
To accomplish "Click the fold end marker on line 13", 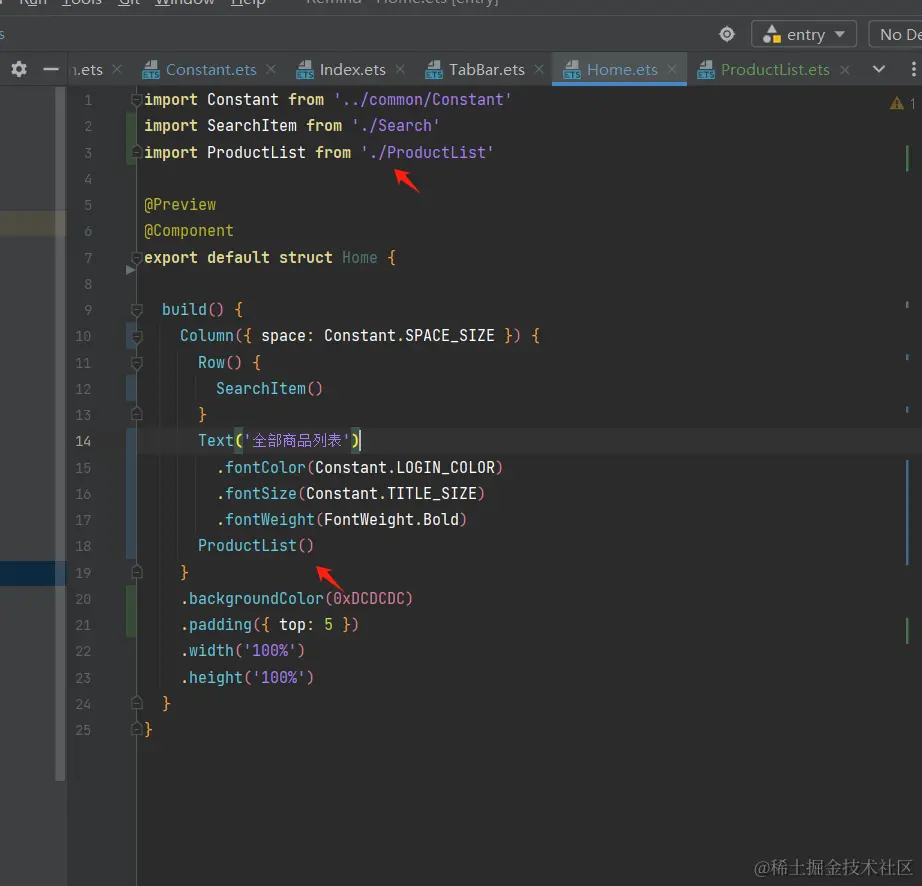I will pyautogui.click(x=136, y=414).
